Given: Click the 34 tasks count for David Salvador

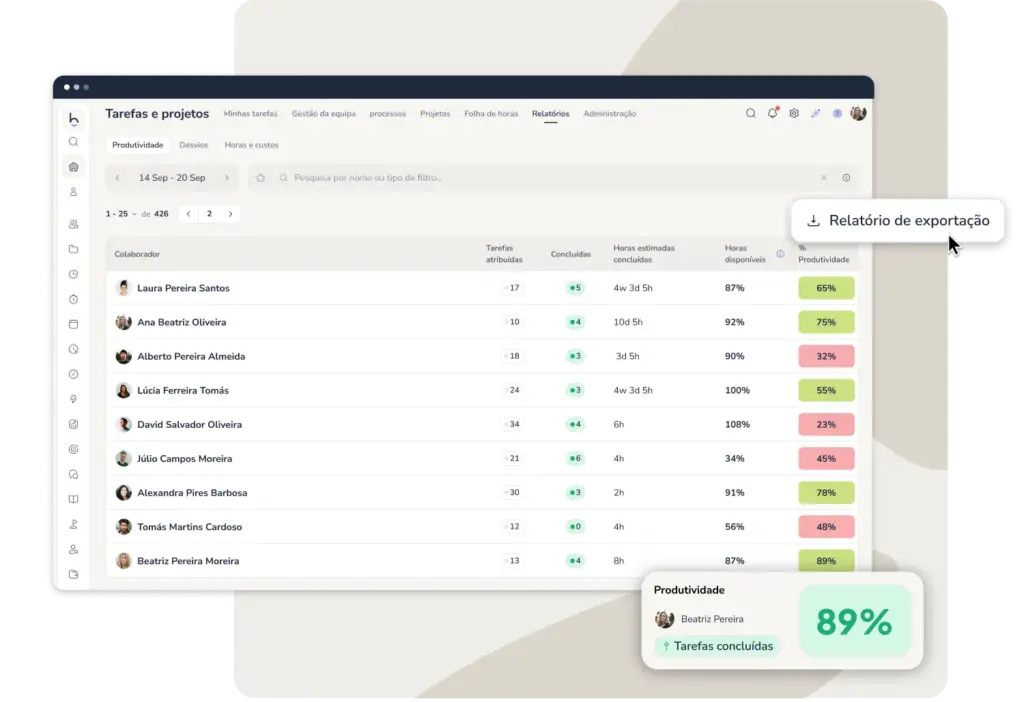Looking at the screenshot, I should click(514, 424).
